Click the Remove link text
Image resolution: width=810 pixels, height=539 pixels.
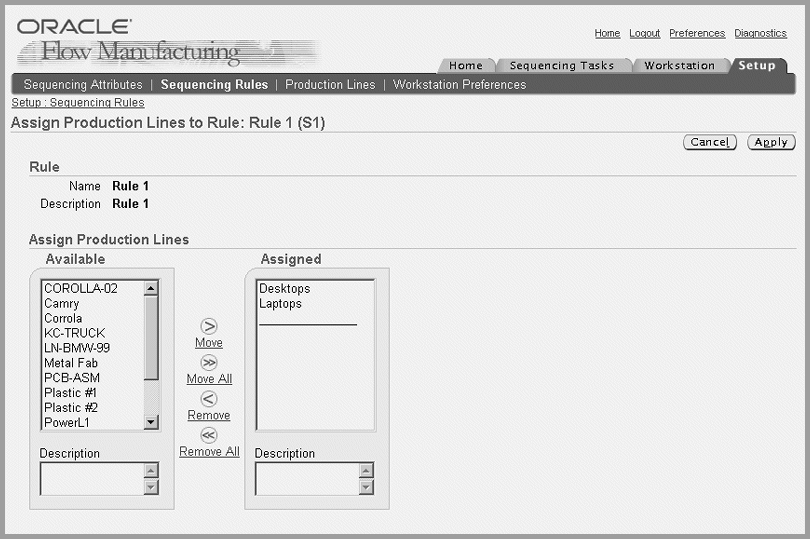(x=209, y=415)
